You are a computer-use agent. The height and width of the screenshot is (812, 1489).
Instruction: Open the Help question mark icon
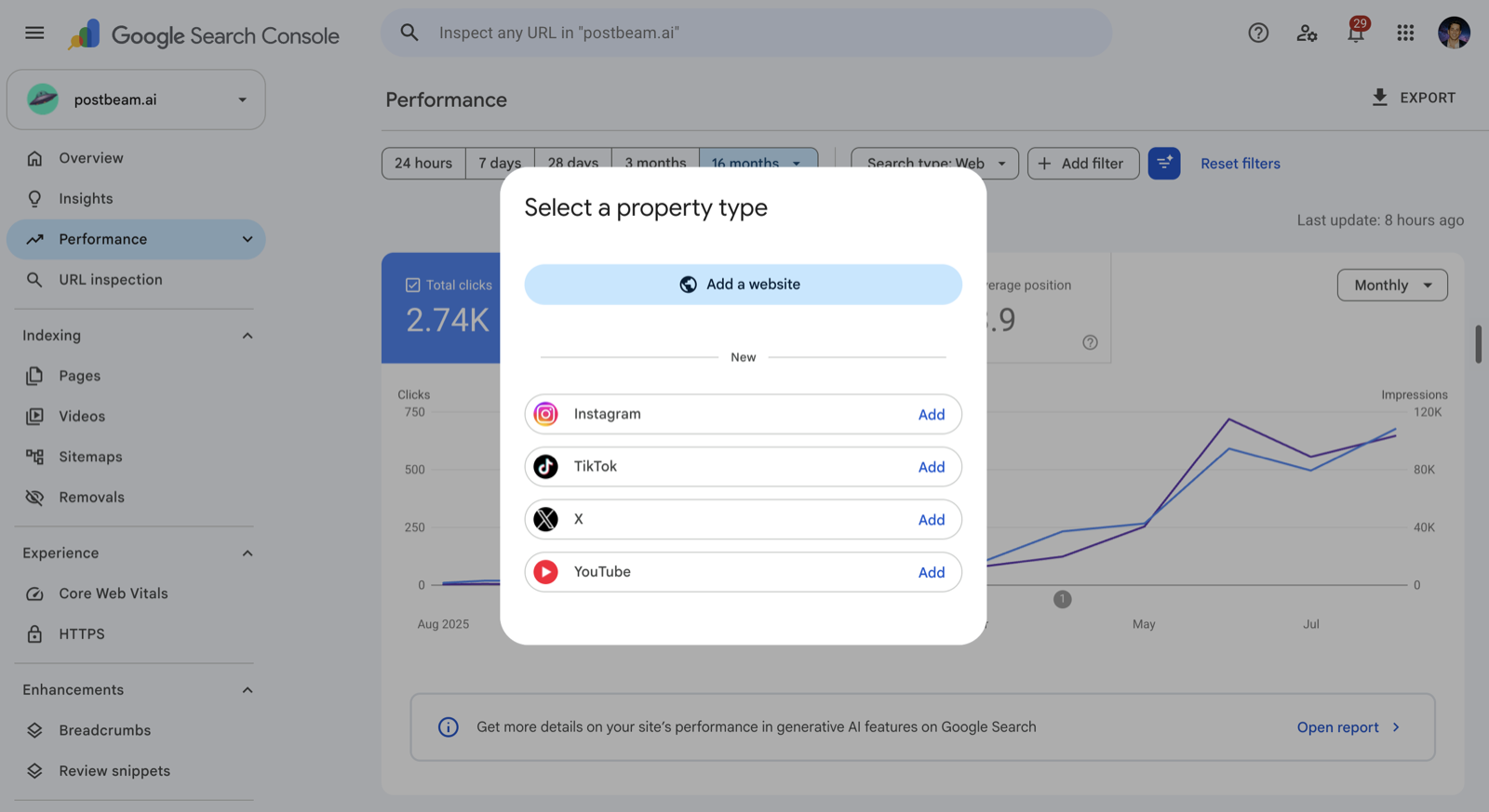click(1258, 33)
